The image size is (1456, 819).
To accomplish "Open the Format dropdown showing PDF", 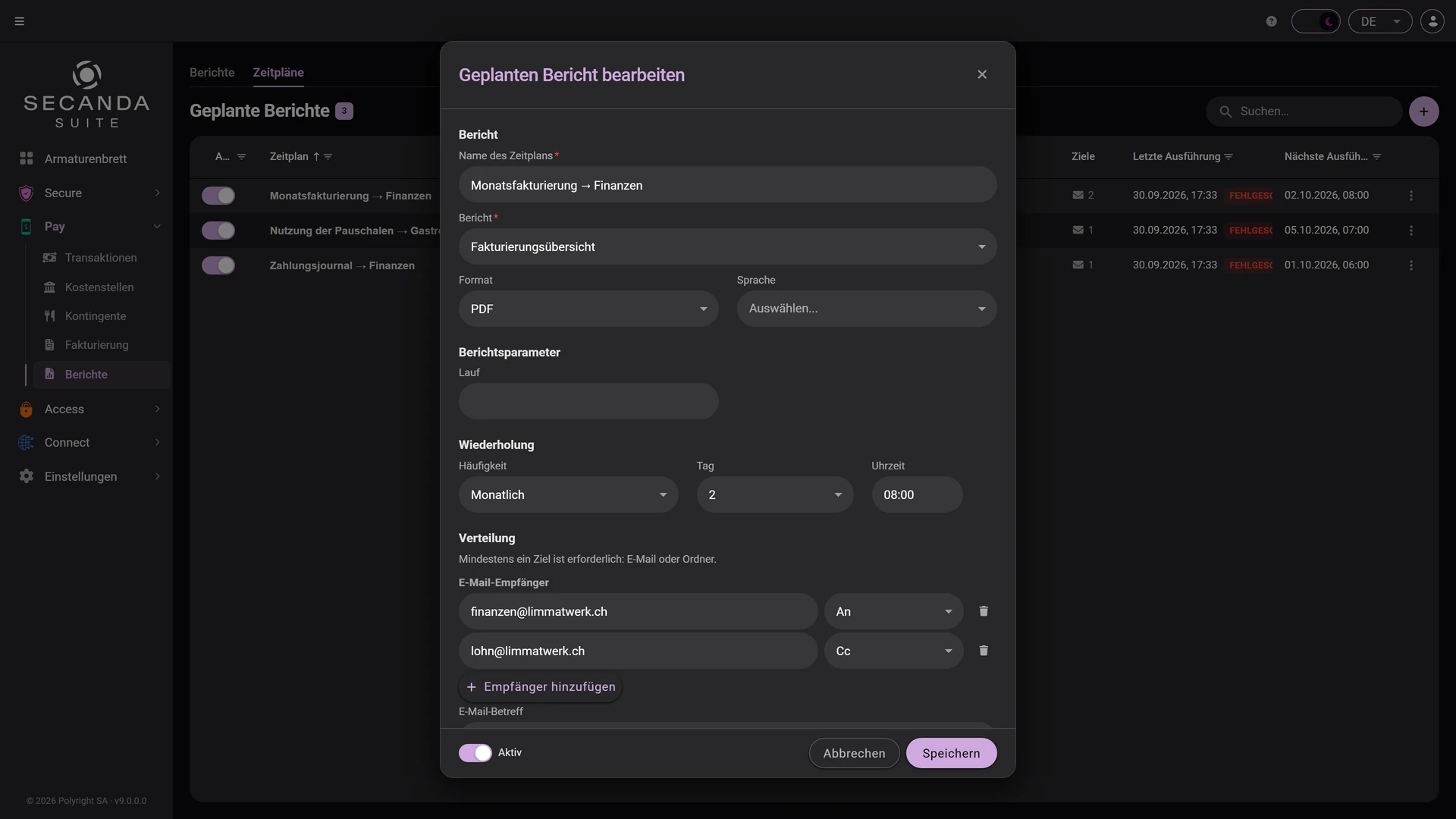I will [x=588, y=309].
